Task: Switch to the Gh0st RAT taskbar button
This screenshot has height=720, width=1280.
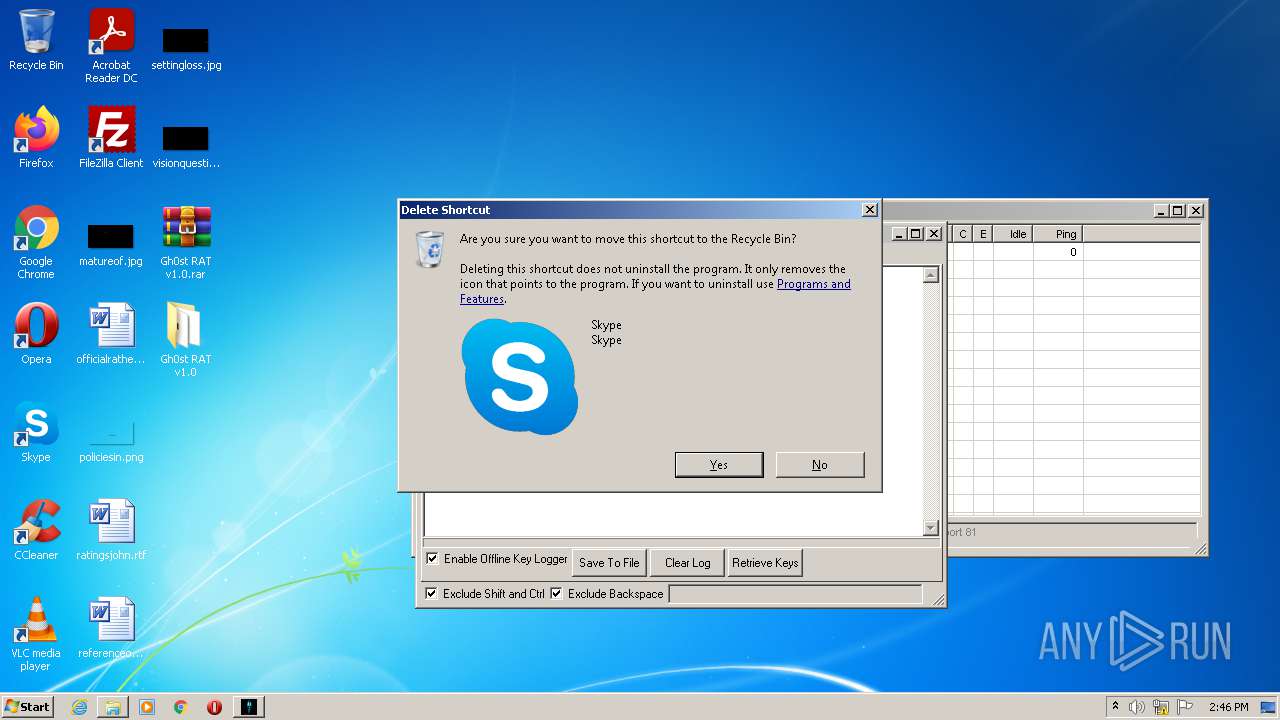Action: [x=249, y=707]
